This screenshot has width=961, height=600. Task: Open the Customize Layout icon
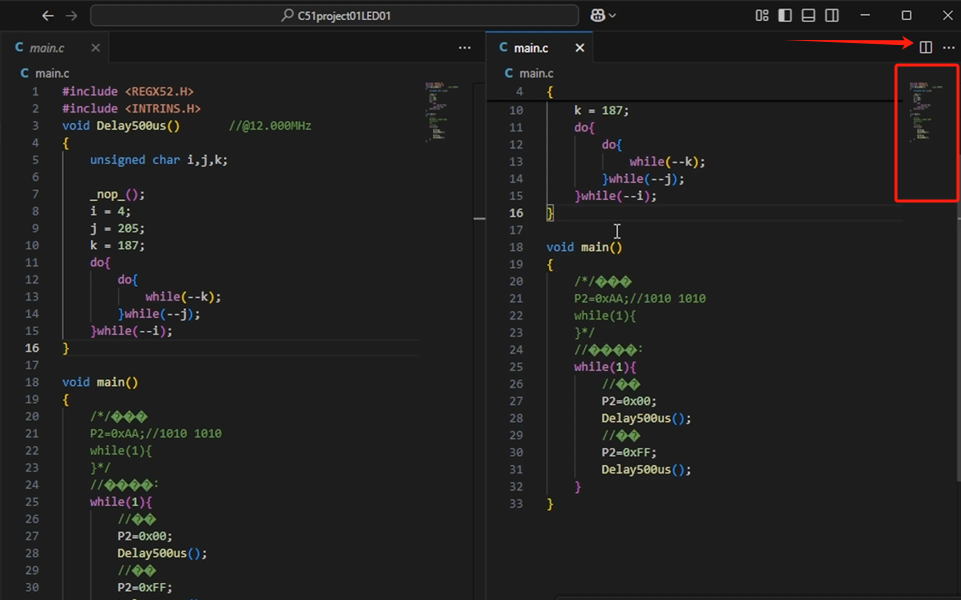[x=762, y=16]
